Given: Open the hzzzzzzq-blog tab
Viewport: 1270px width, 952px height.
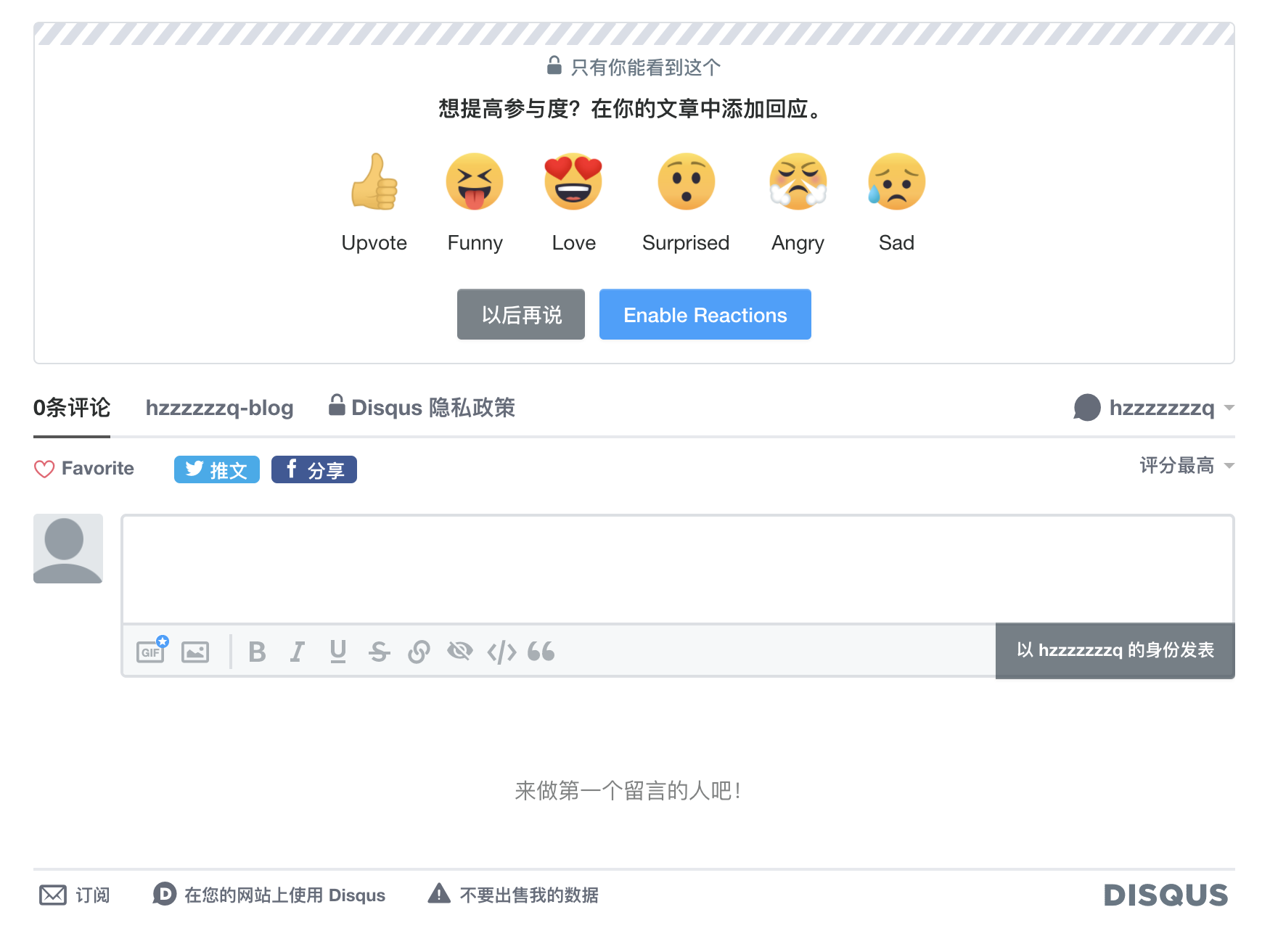Looking at the screenshot, I should click(x=219, y=408).
